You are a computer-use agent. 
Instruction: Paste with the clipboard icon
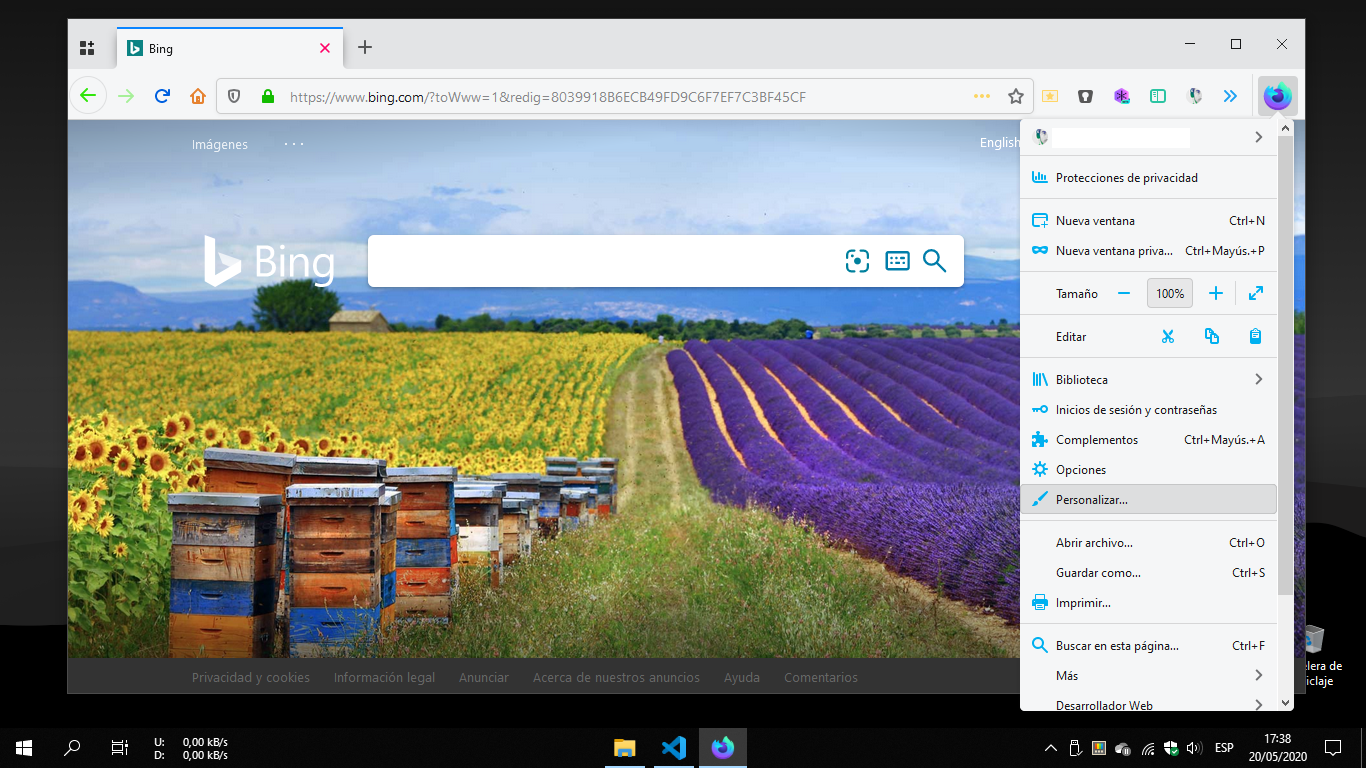coord(1256,337)
